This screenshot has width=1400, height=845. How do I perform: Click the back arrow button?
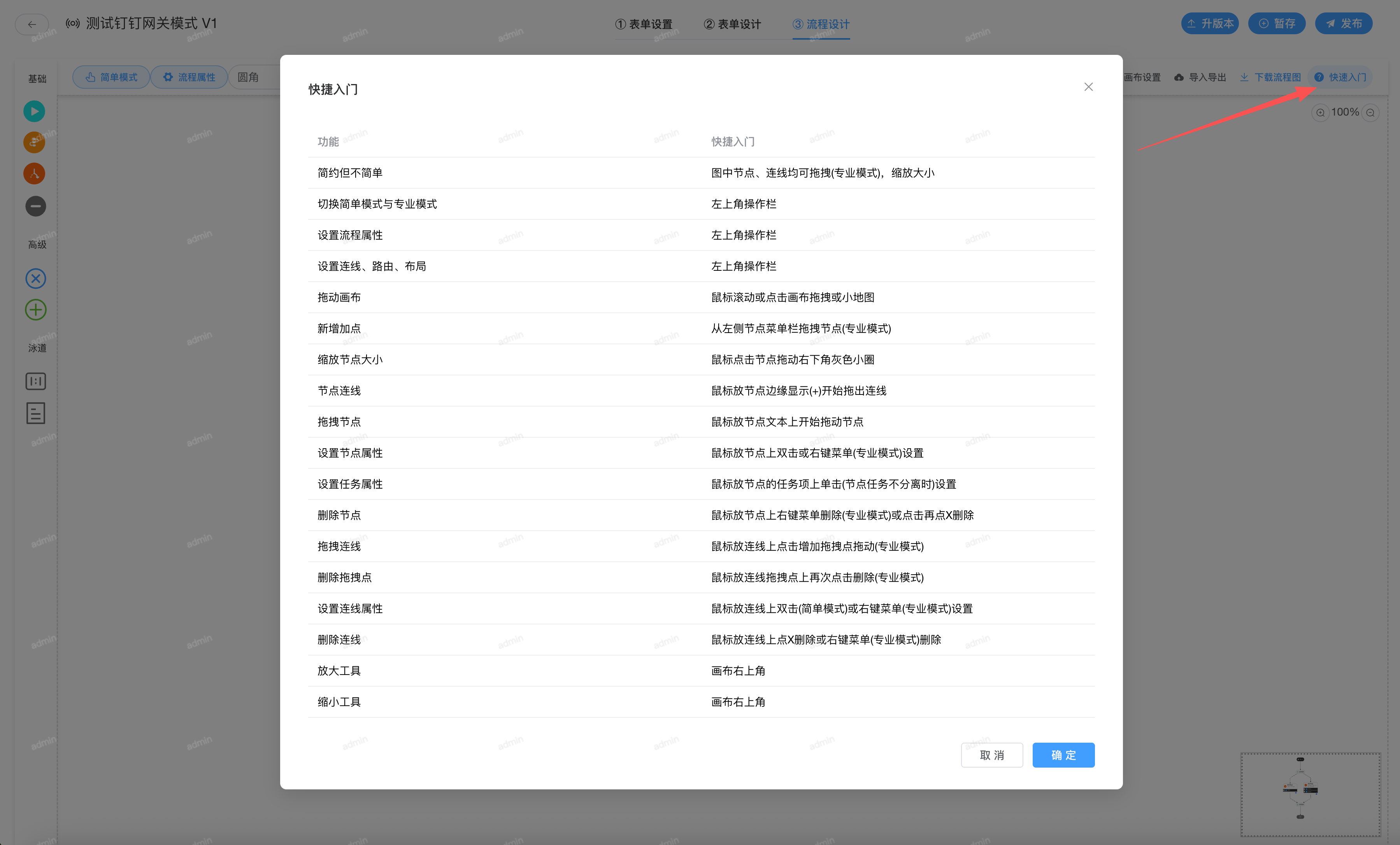(x=32, y=24)
